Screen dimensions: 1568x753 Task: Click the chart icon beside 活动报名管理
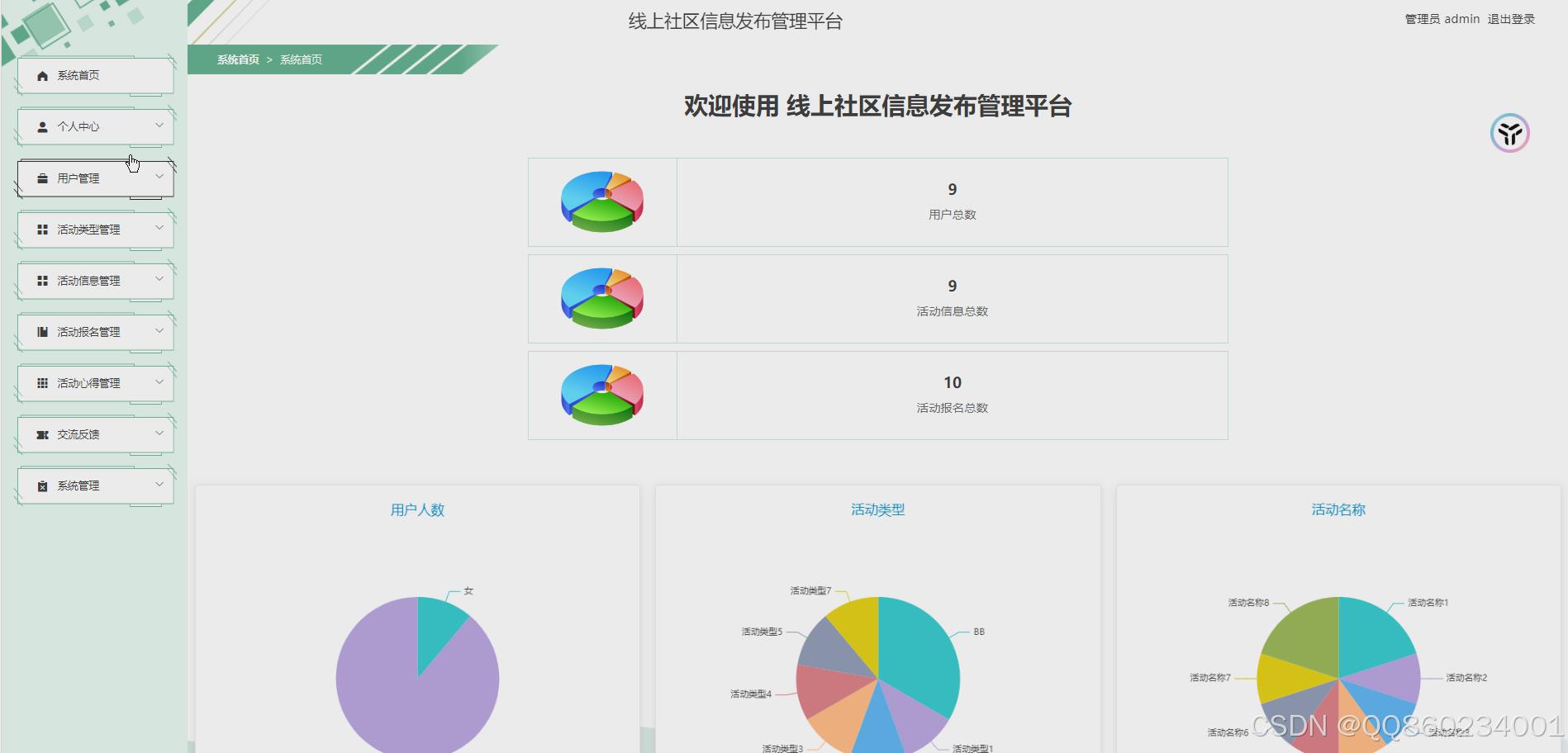[x=43, y=332]
